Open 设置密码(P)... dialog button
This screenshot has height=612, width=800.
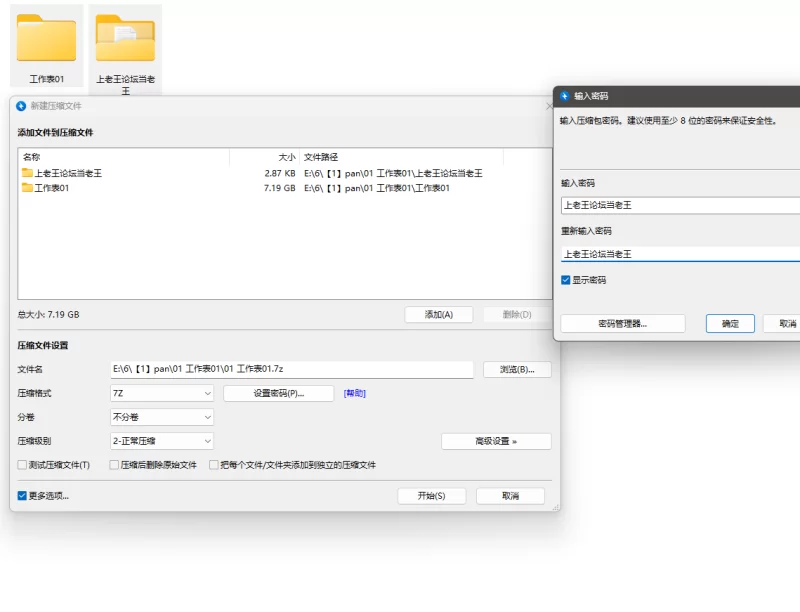click(279, 393)
